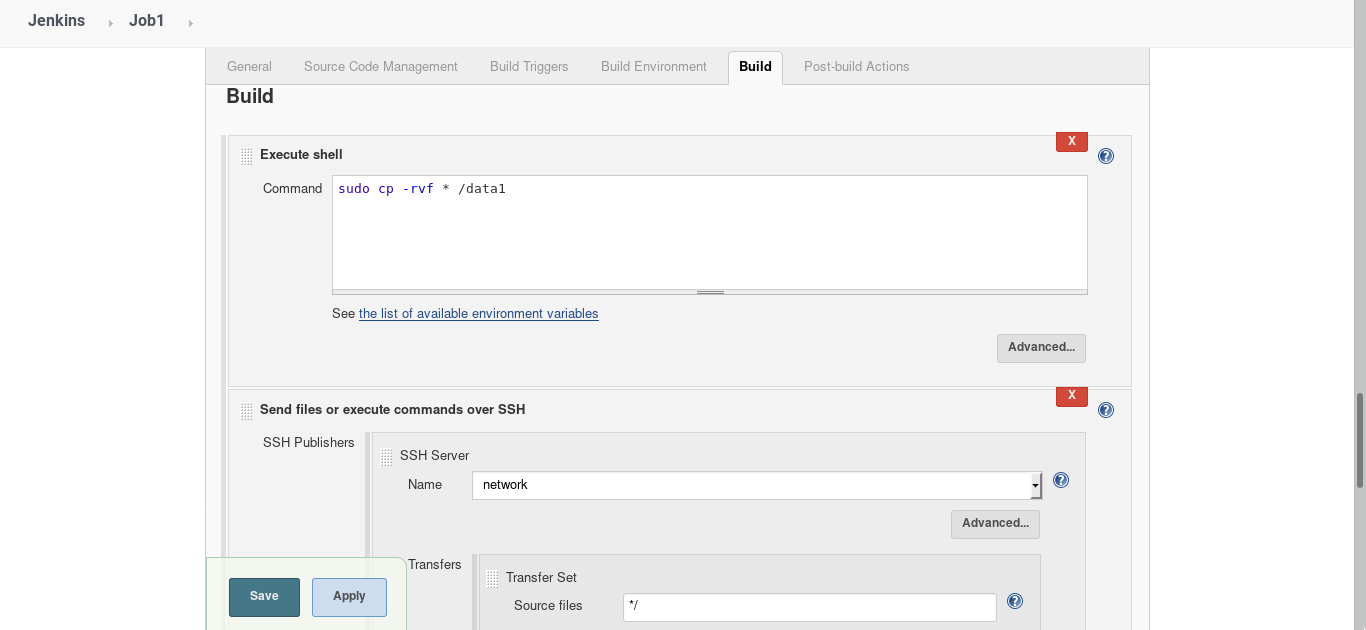Open help for SSH Server name
Screen dimensions: 1366x630
(x=1060, y=480)
